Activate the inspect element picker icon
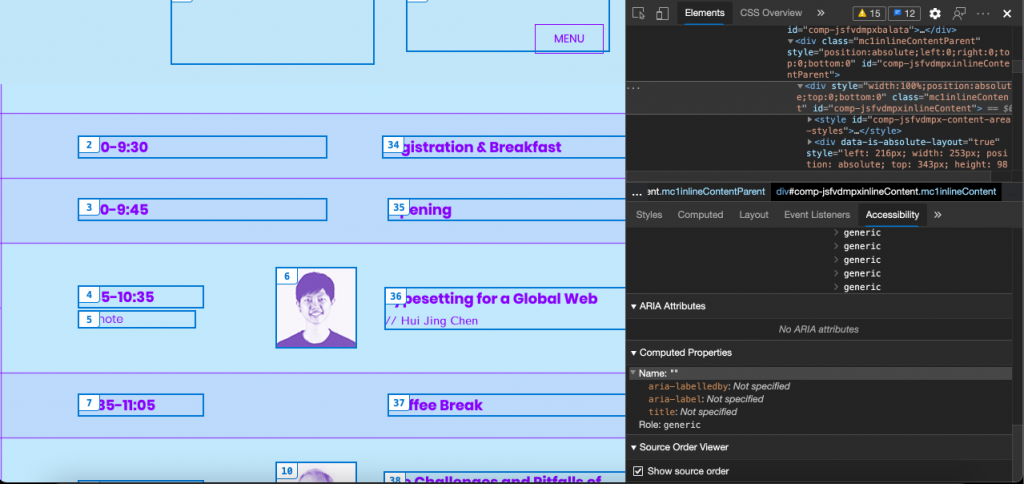The height and width of the screenshot is (484, 1024). point(639,14)
